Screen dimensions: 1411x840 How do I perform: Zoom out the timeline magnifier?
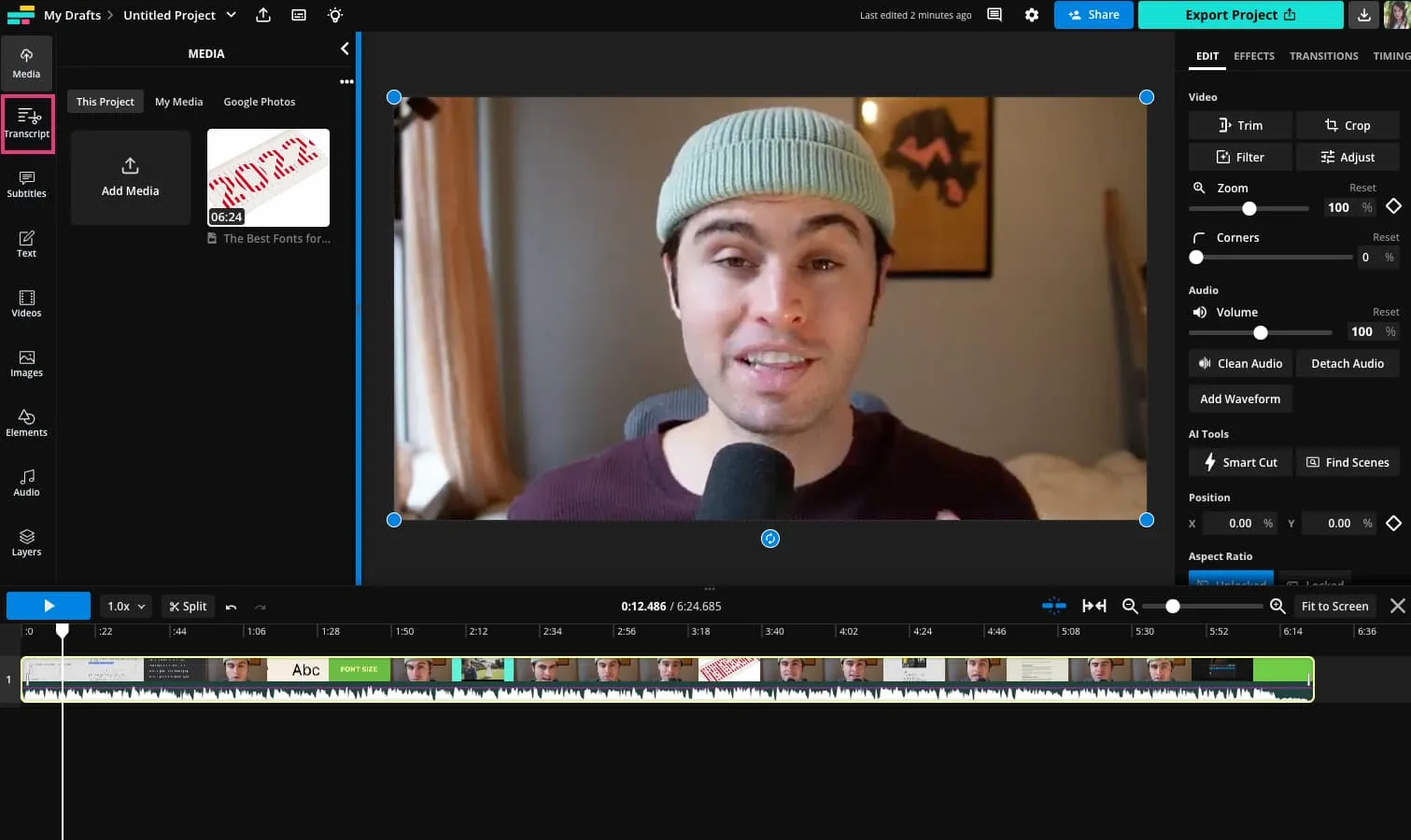1130,606
